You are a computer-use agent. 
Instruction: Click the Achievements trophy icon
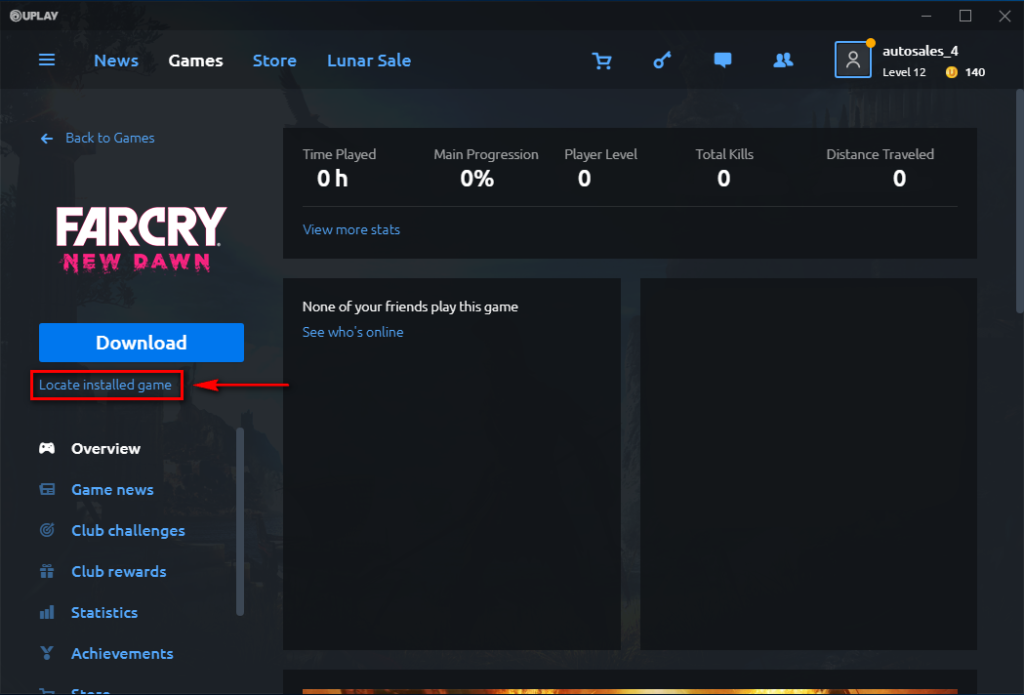click(x=47, y=653)
